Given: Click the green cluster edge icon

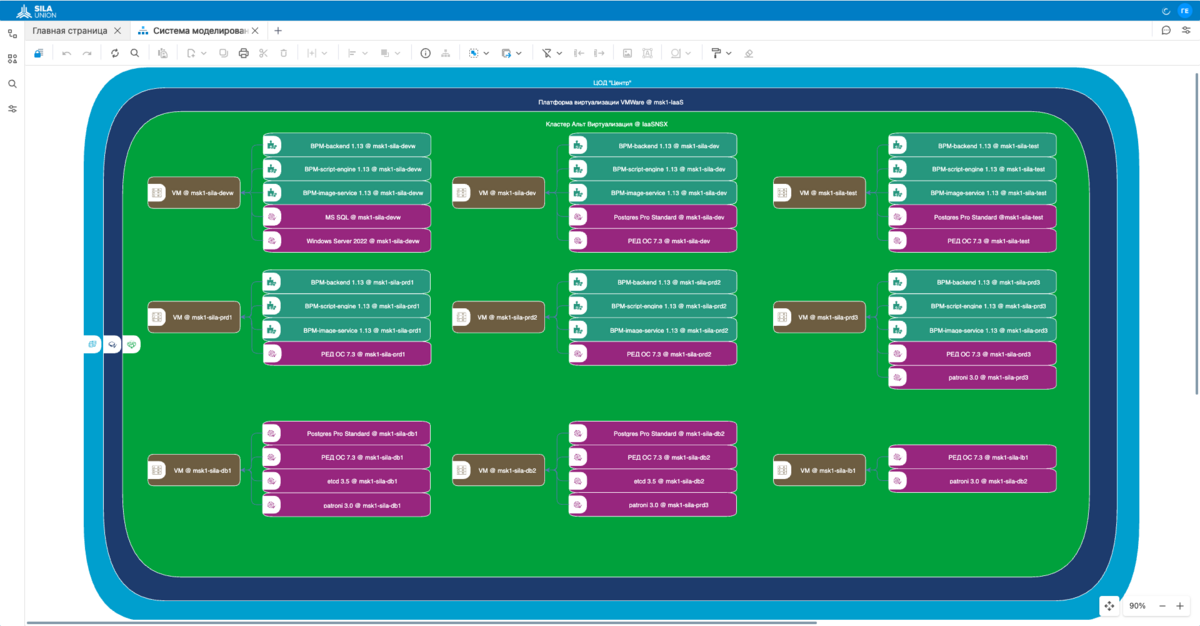Looking at the screenshot, I should [132, 344].
